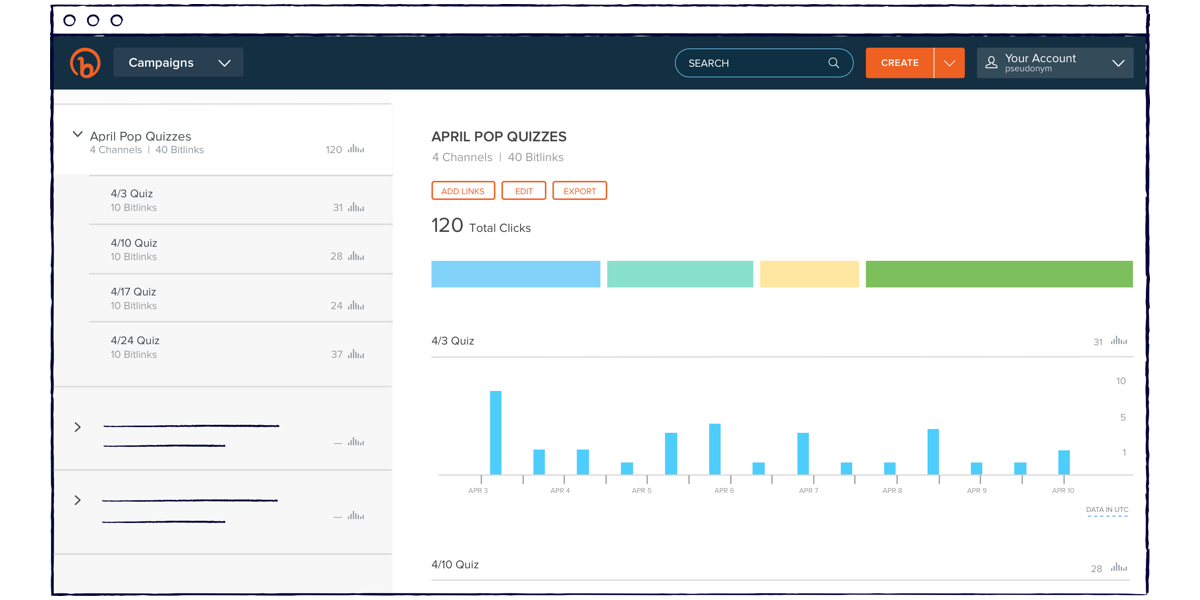Open the Your Account menu
This screenshot has height=600, width=1200.
[1055, 63]
